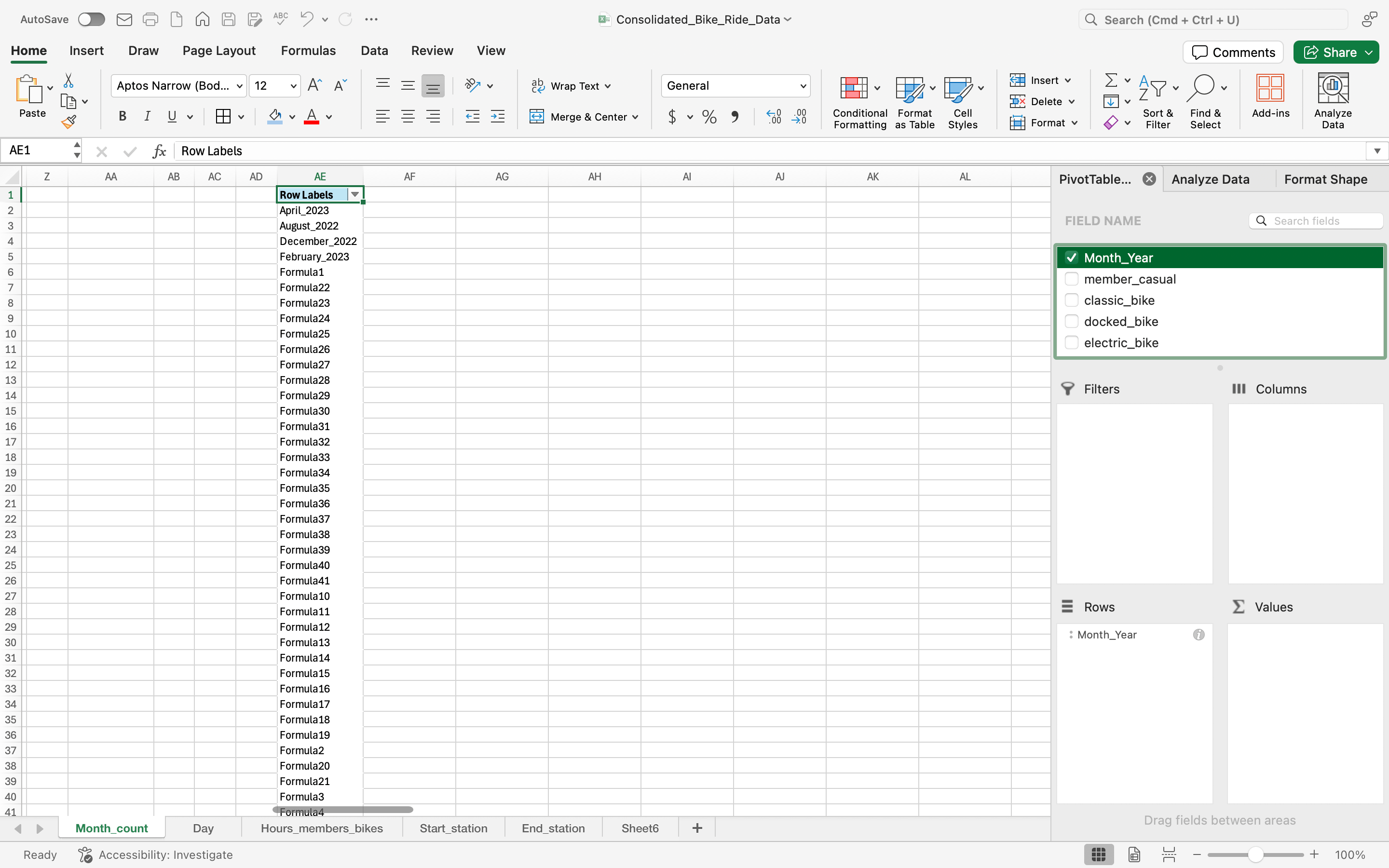1389x868 pixels.
Task: Toggle bold formatting
Action: point(122,117)
